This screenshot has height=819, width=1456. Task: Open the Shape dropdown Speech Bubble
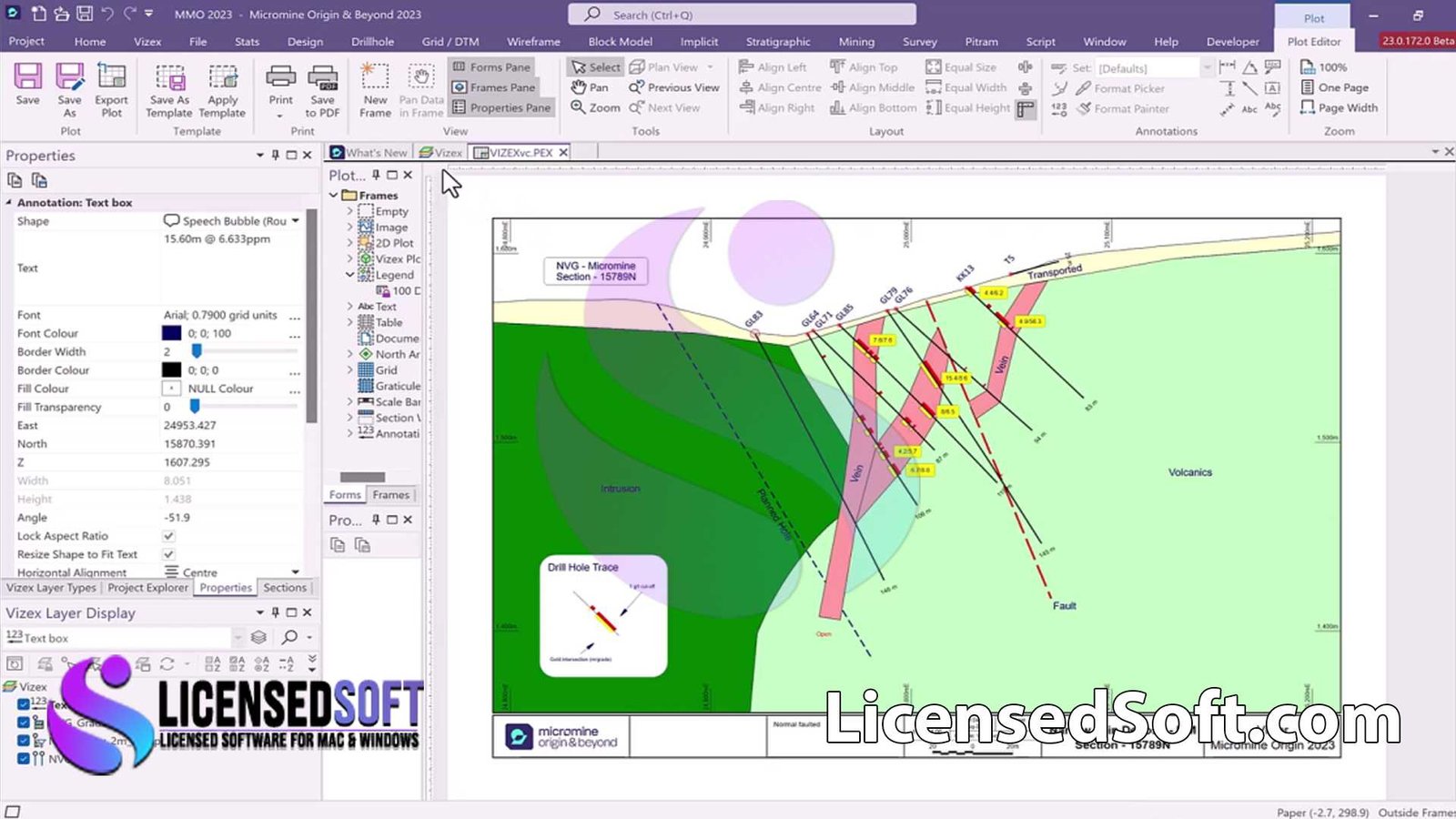tap(296, 221)
